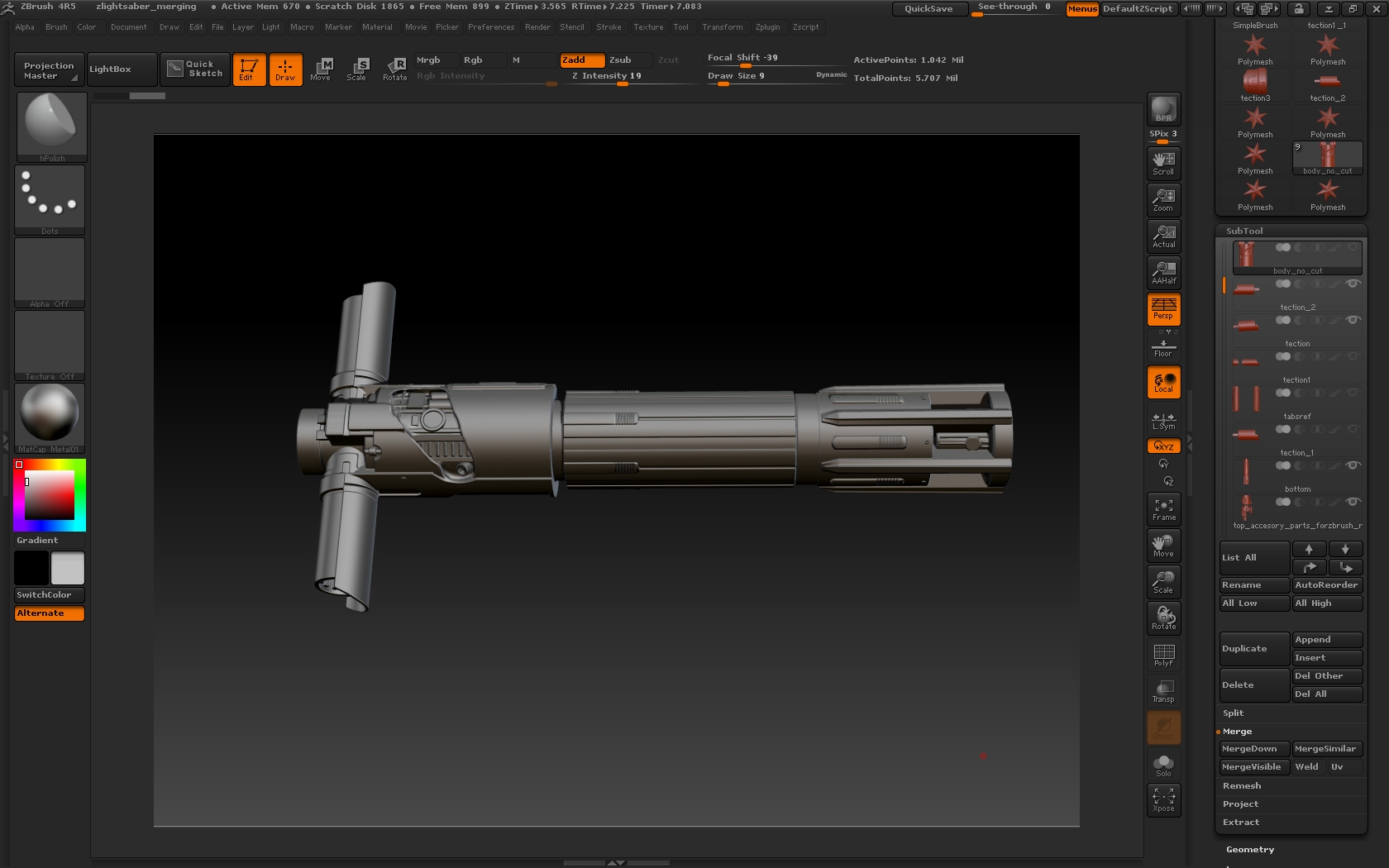The height and width of the screenshot is (868, 1389).
Task: Toggle PolyF polyframe display
Action: point(1163,655)
